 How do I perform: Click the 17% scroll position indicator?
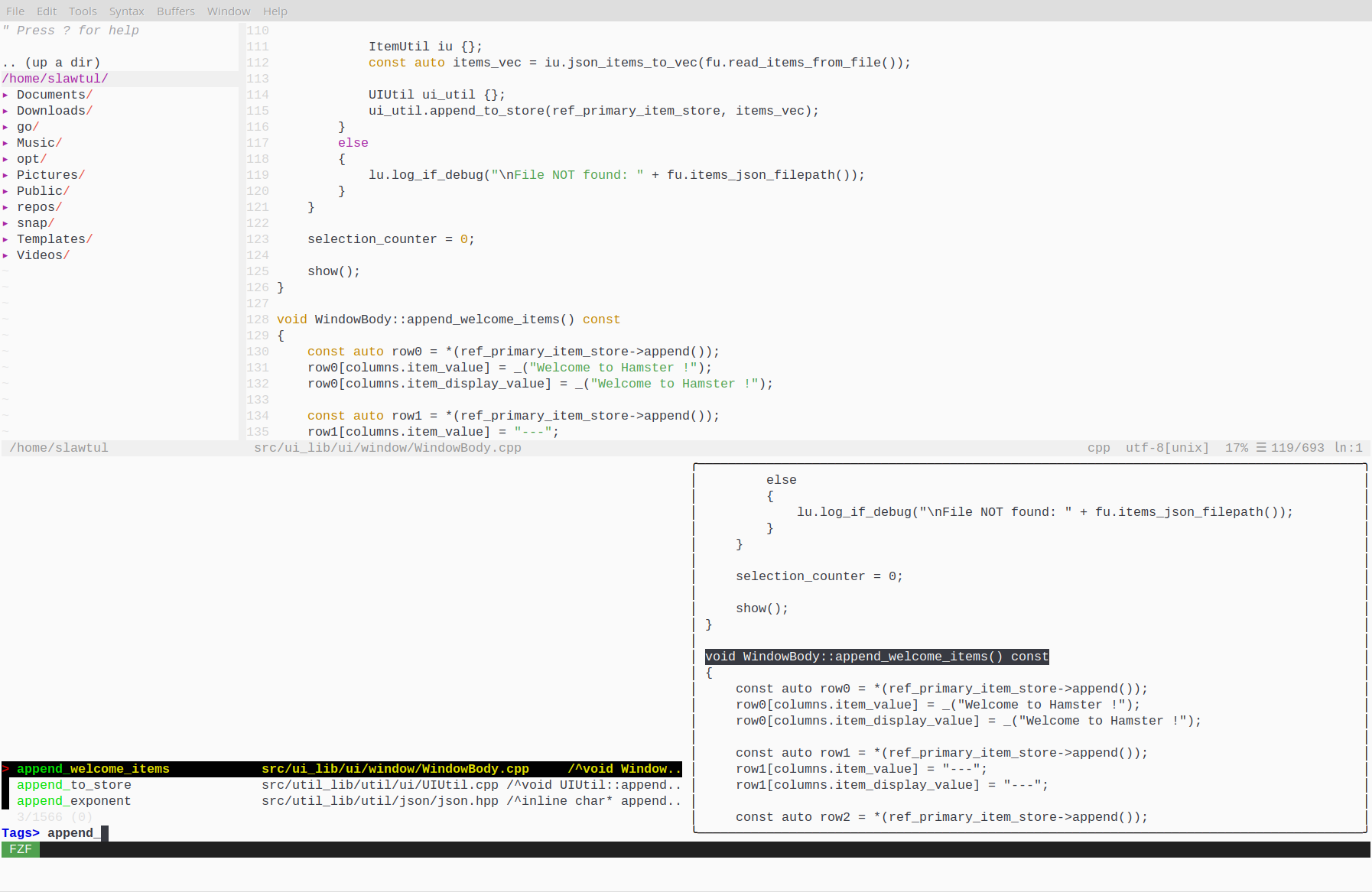(1236, 448)
